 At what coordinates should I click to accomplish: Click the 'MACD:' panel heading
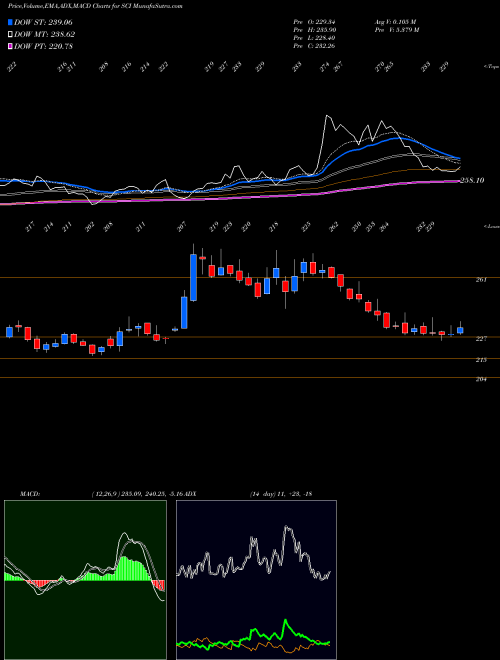[x=29, y=494]
